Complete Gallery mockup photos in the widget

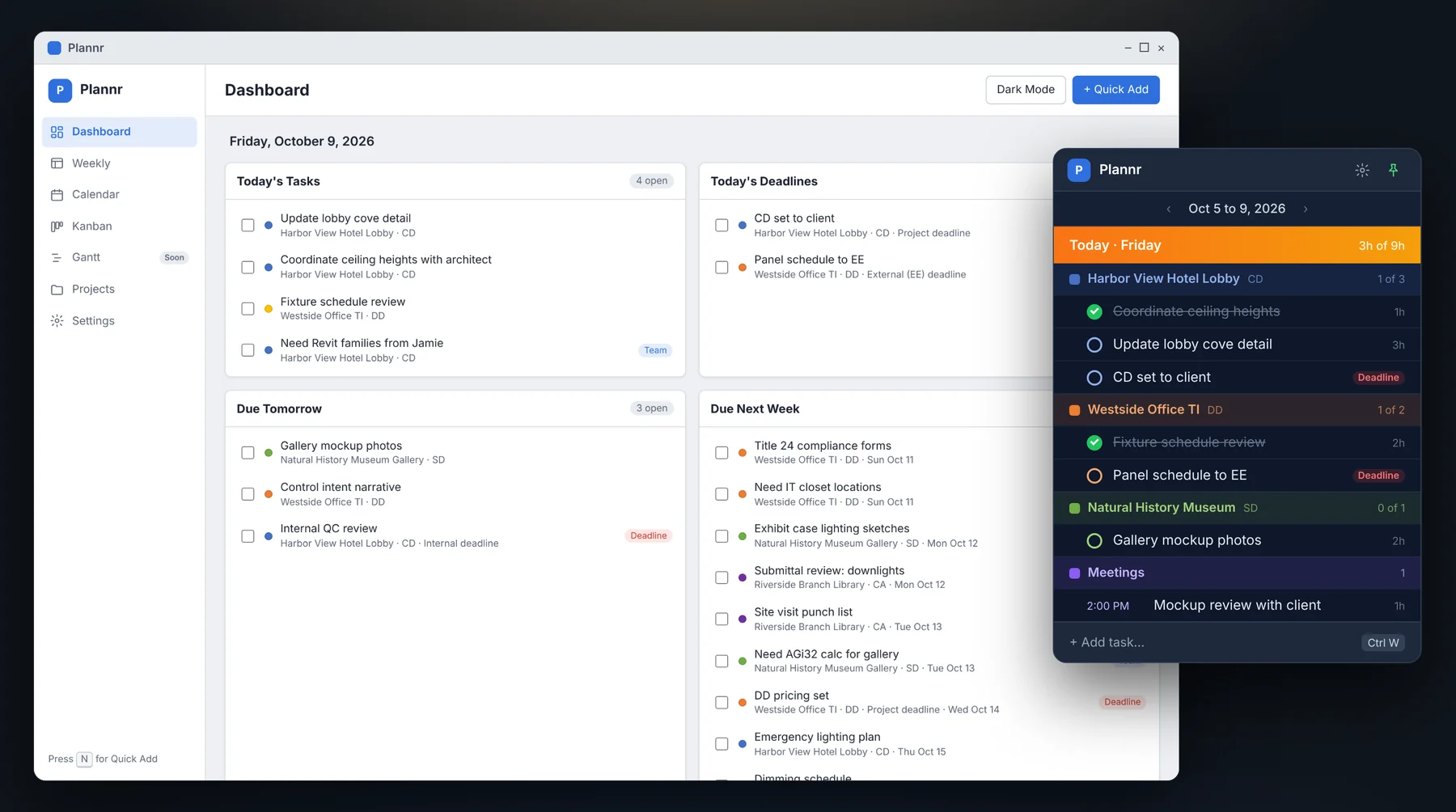[1094, 540]
